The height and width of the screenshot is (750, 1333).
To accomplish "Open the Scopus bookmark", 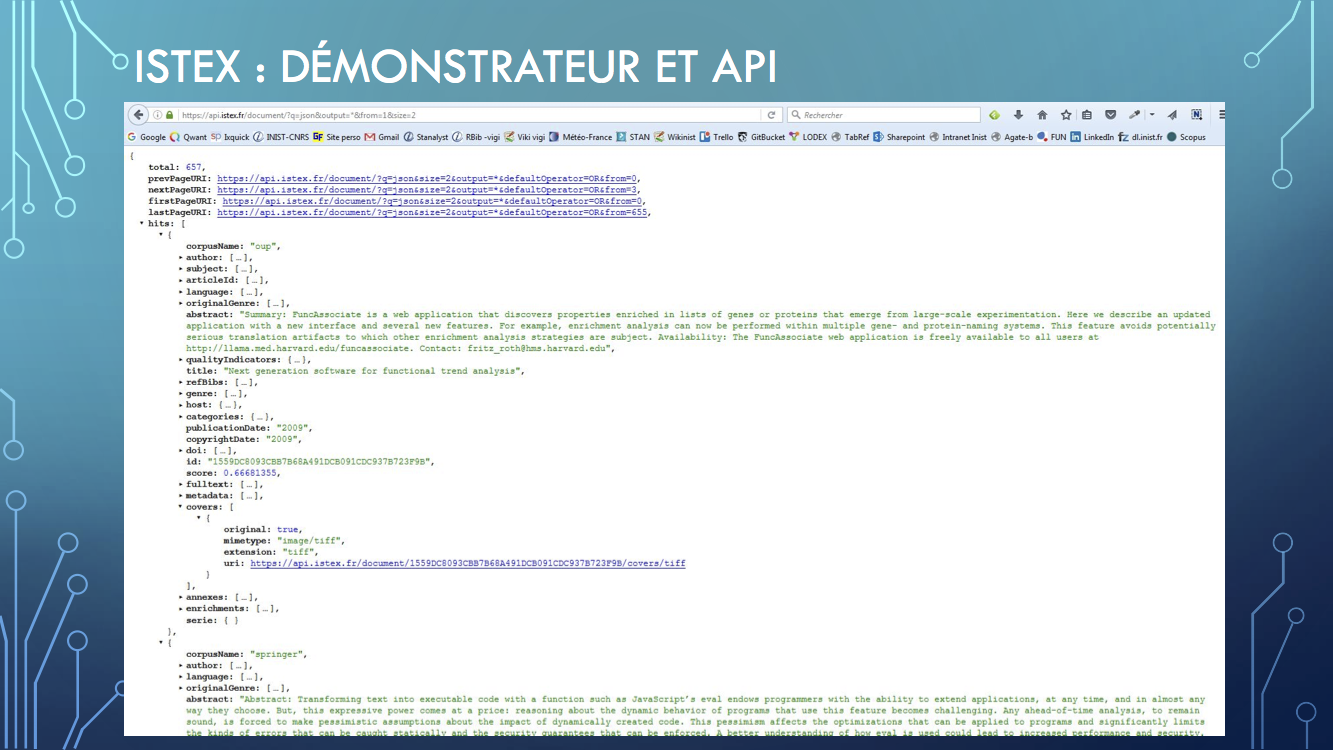I will click(1186, 137).
